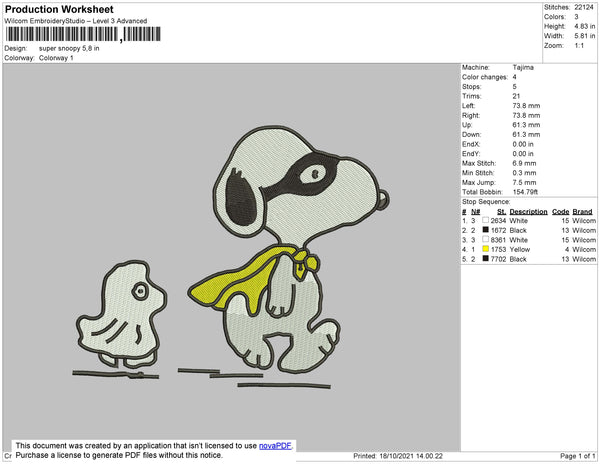Image resolution: width=600 pixels, height=464 pixels.
Task: Click 'Wilcom EmbroideryStudio – Level 3 Advanced' text
Action: point(76,21)
